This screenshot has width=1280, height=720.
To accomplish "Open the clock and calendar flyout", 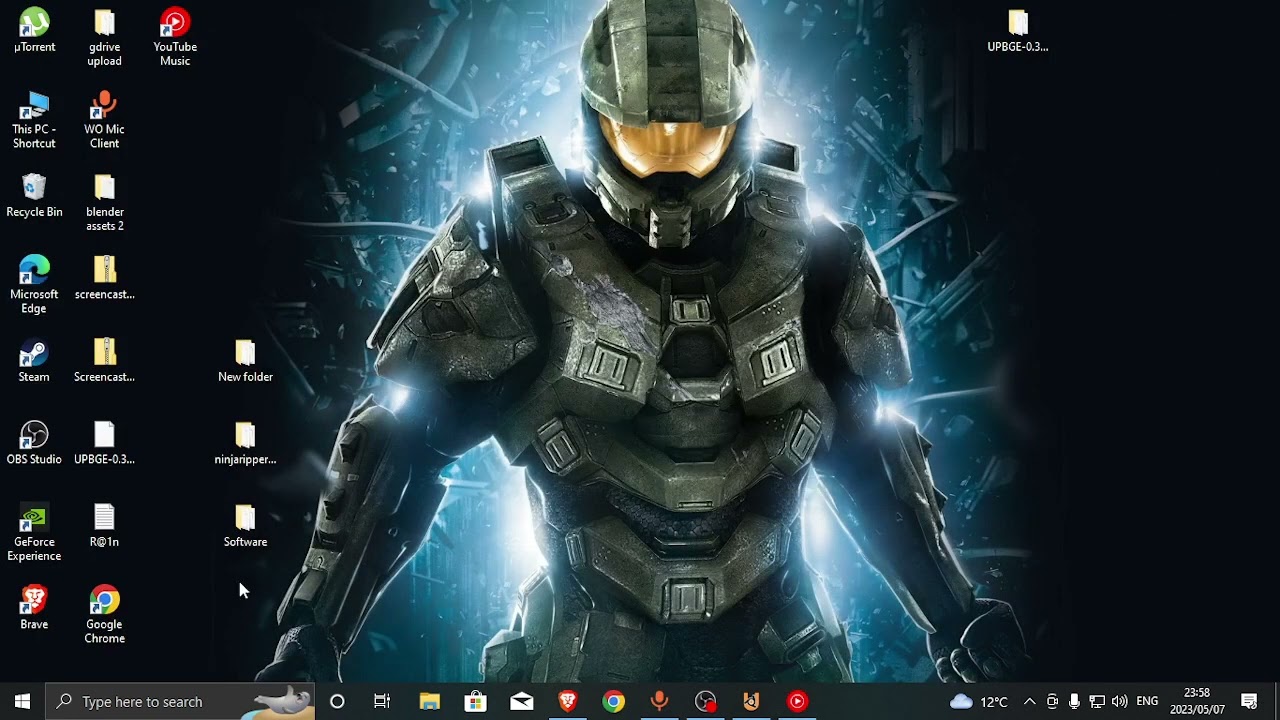I will 1197,701.
